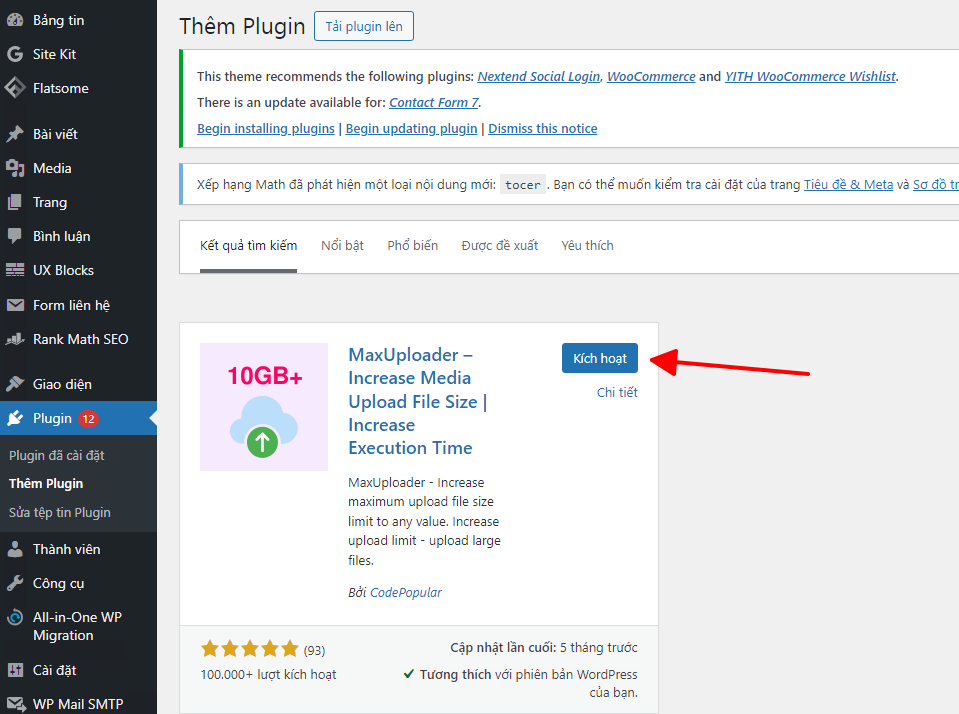Click "Cập nhật lần cuối: 5 tháng trước" text
The width and height of the screenshot is (959, 714).
[x=544, y=647]
